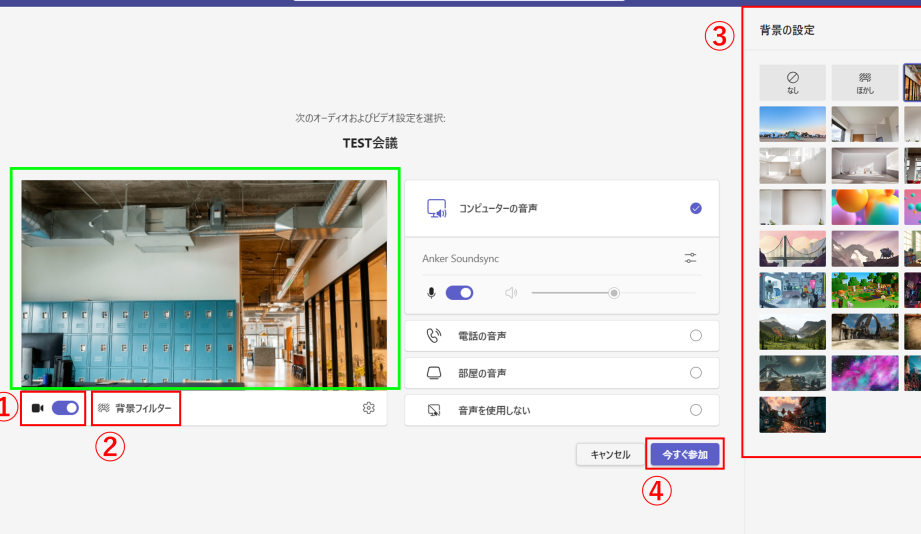
Task: Click the Anker Soundsync device label
Action: (460, 258)
